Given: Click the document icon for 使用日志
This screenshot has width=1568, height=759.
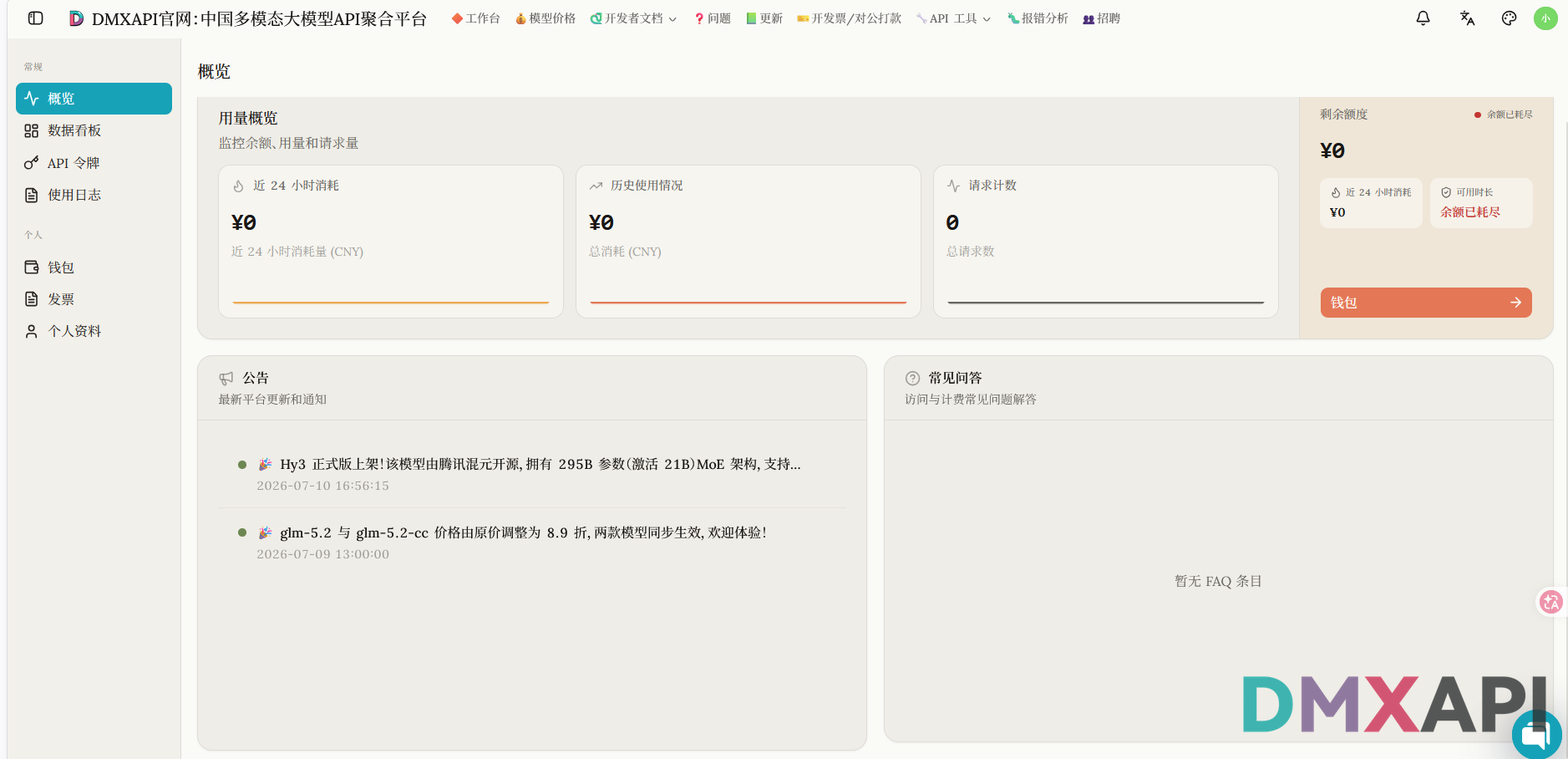Looking at the screenshot, I should tap(32, 195).
